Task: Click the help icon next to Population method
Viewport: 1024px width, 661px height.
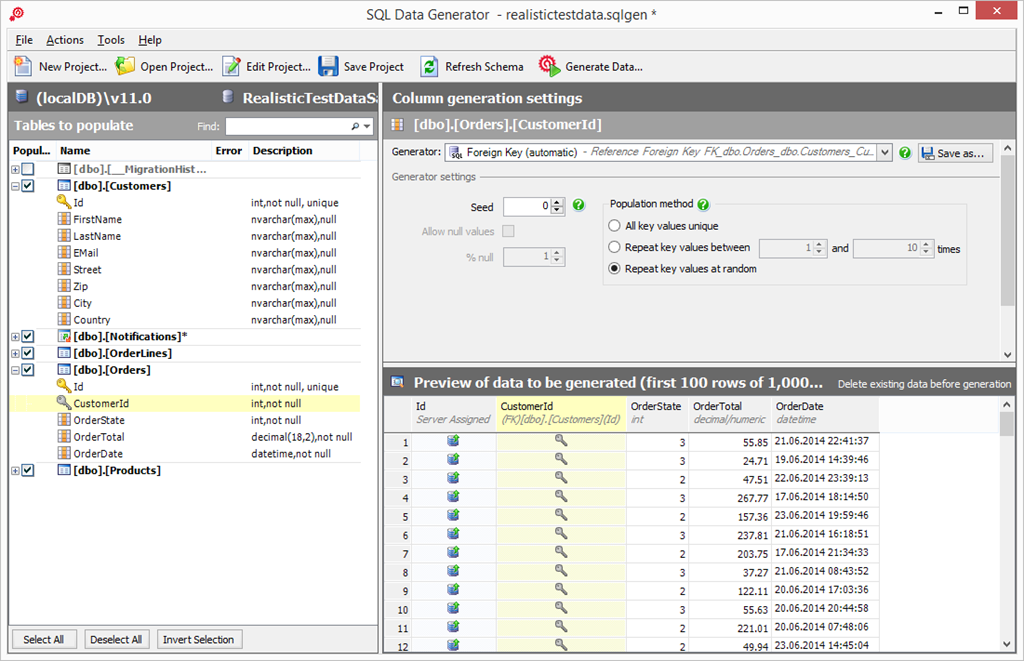Action: click(703, 204)
